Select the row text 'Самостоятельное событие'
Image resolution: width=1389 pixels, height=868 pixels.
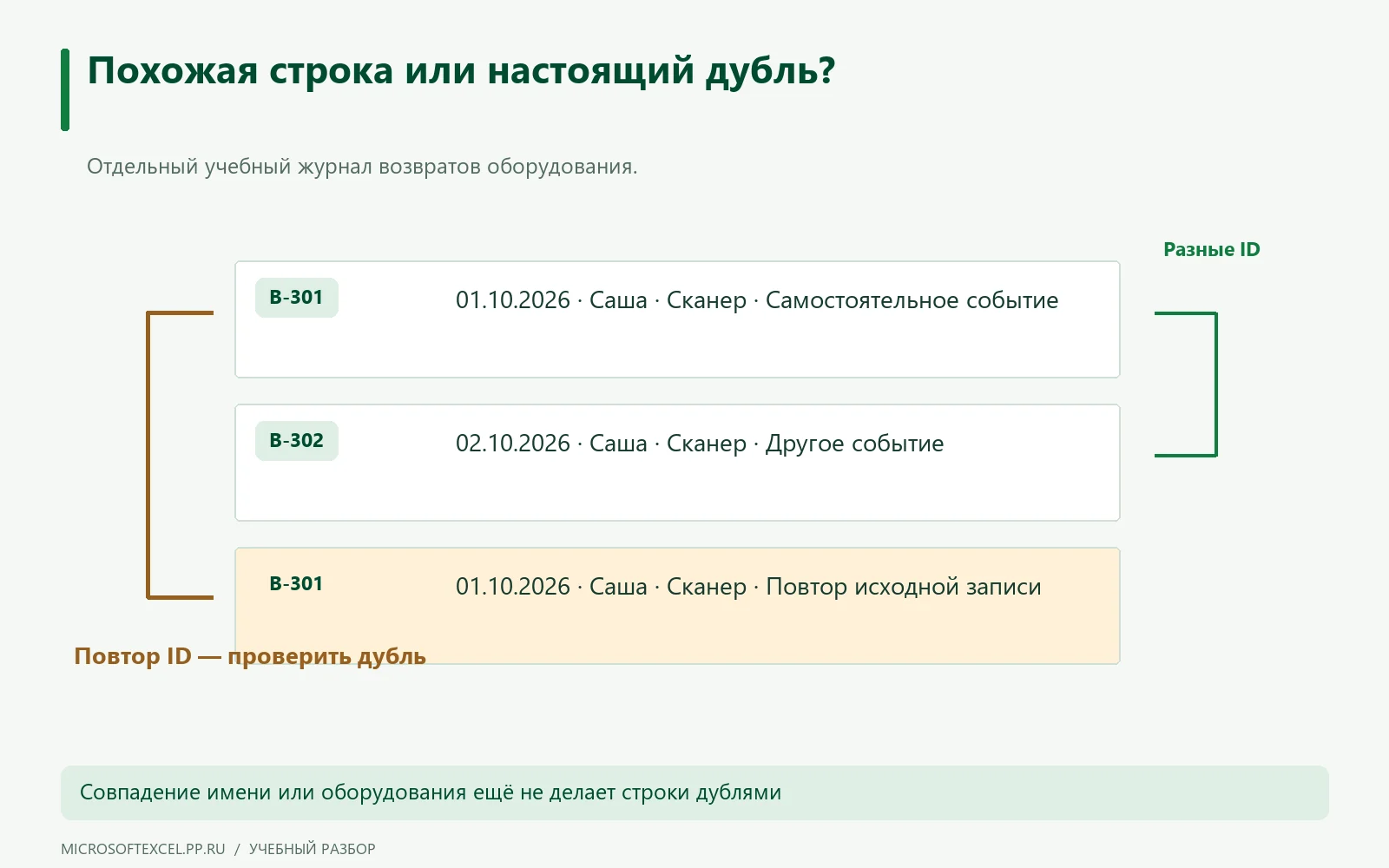point(912,300)
